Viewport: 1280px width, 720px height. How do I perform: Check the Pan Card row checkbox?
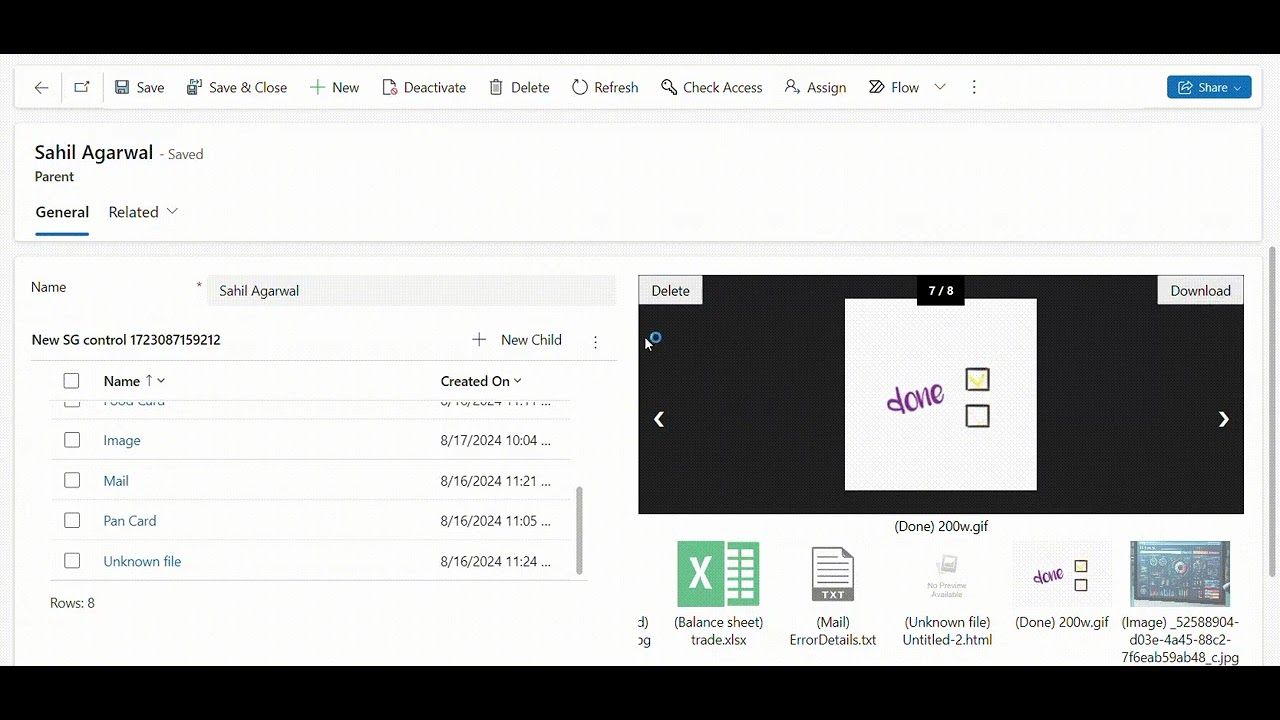[x=72, y=521]
